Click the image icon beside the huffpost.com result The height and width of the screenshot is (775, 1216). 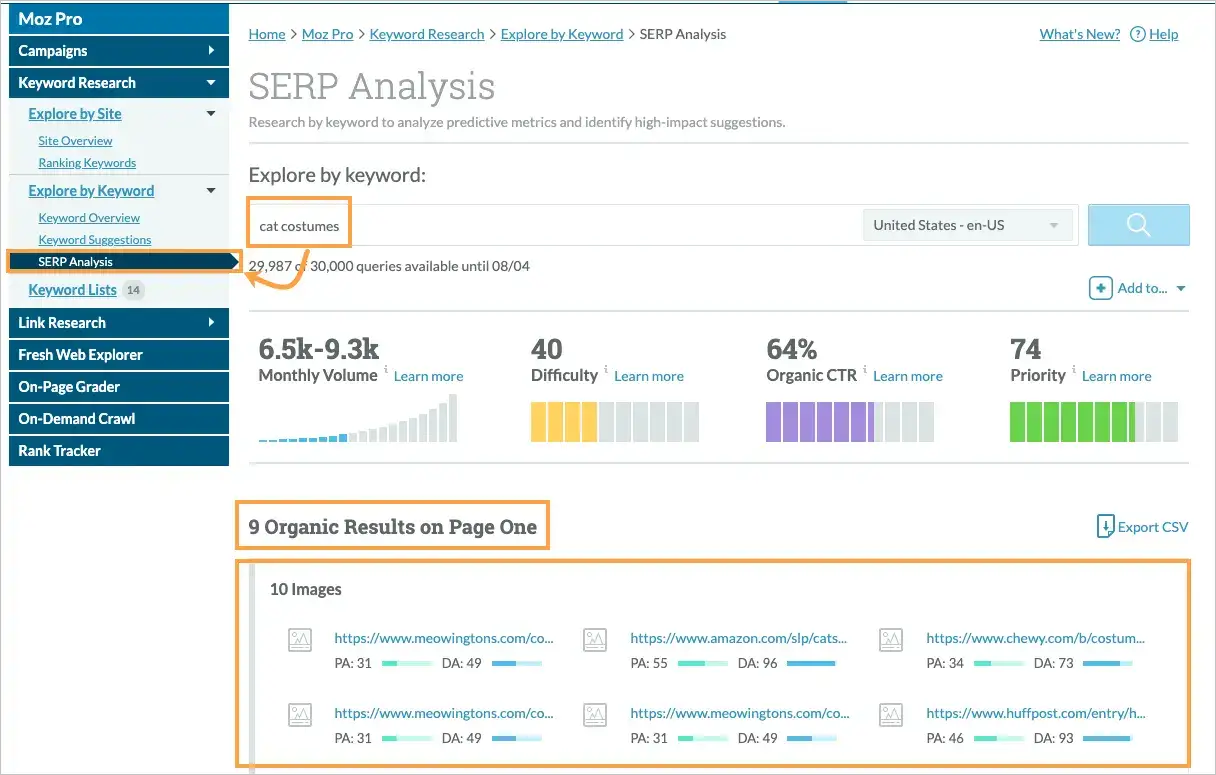coord(891,714)
